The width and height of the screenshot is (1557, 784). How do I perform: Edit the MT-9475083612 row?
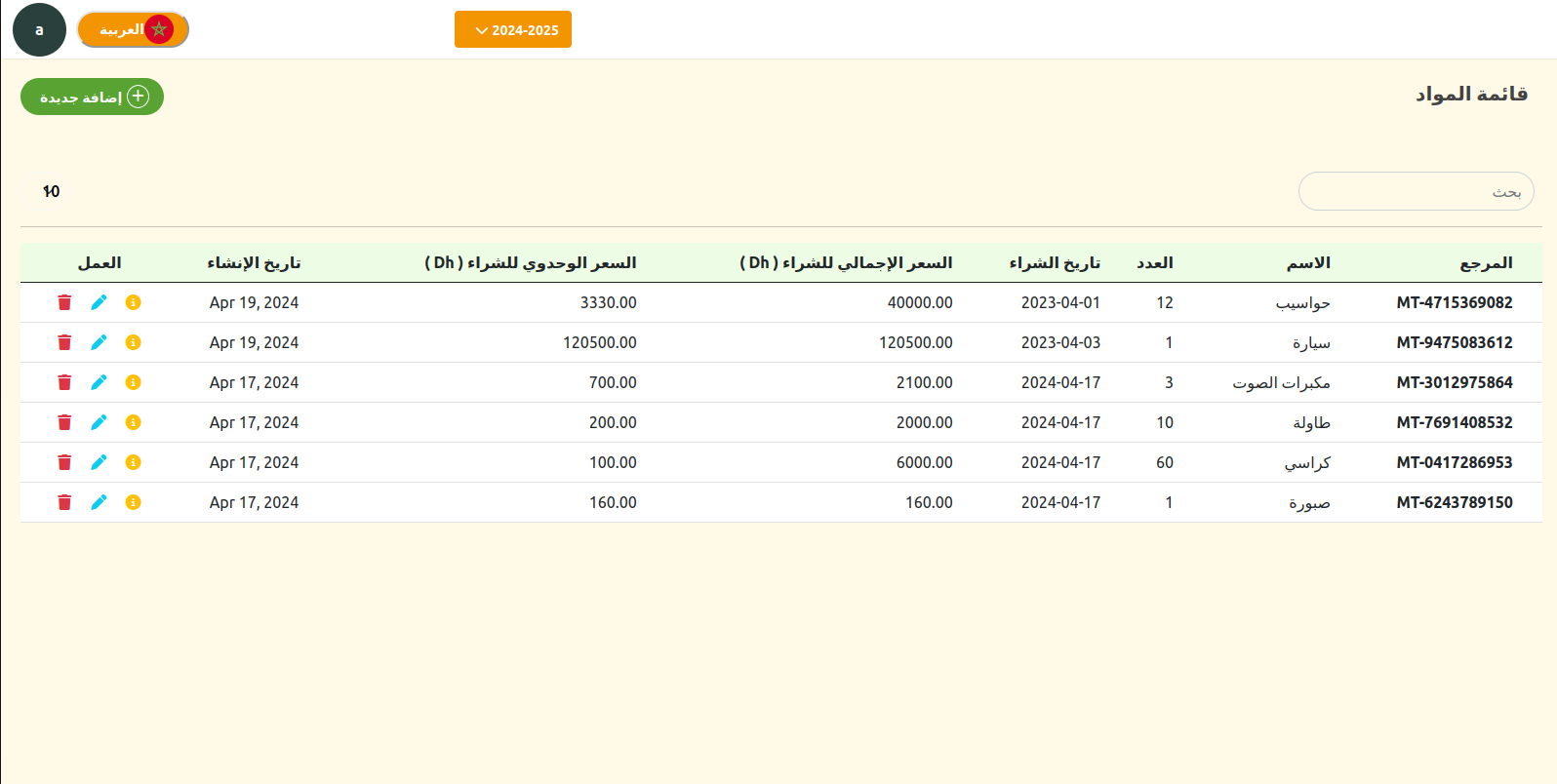click(x=99, y=342)
